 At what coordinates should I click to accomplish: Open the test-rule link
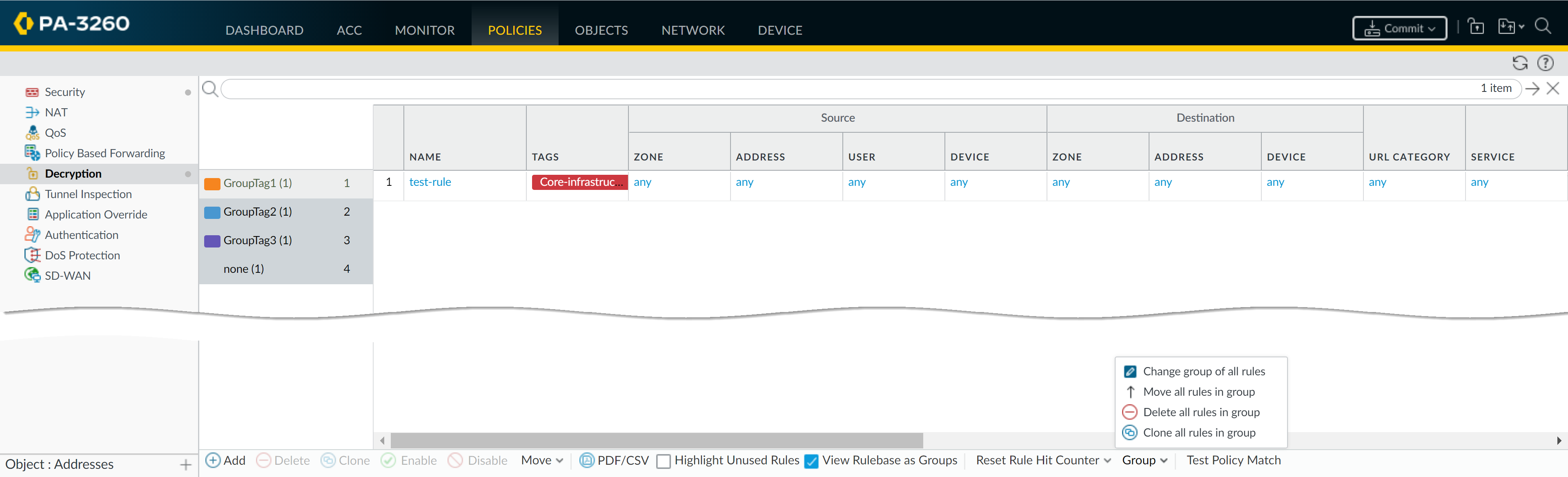click(x=430, y=182)
